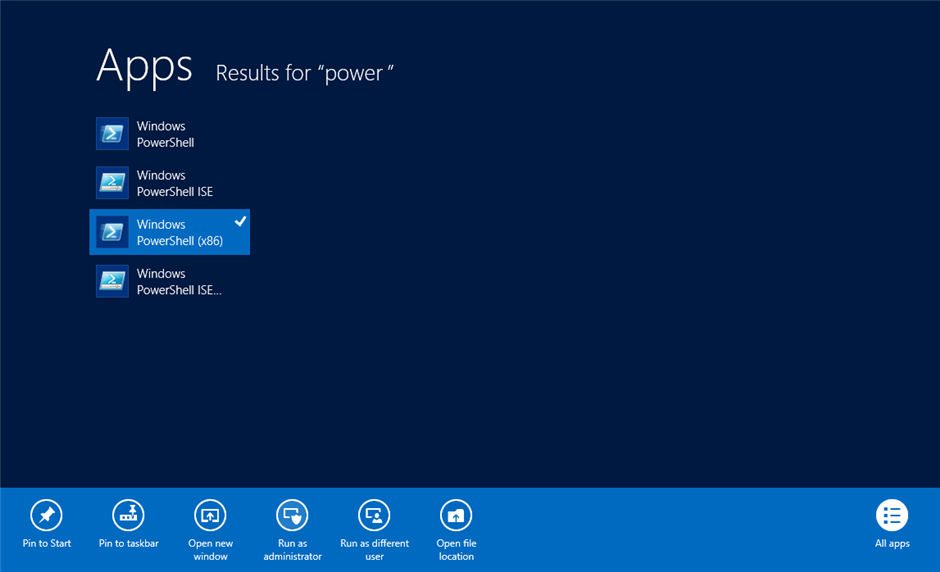Click the Run as different user icon
The image size is (940, 572).
[374, 515]
